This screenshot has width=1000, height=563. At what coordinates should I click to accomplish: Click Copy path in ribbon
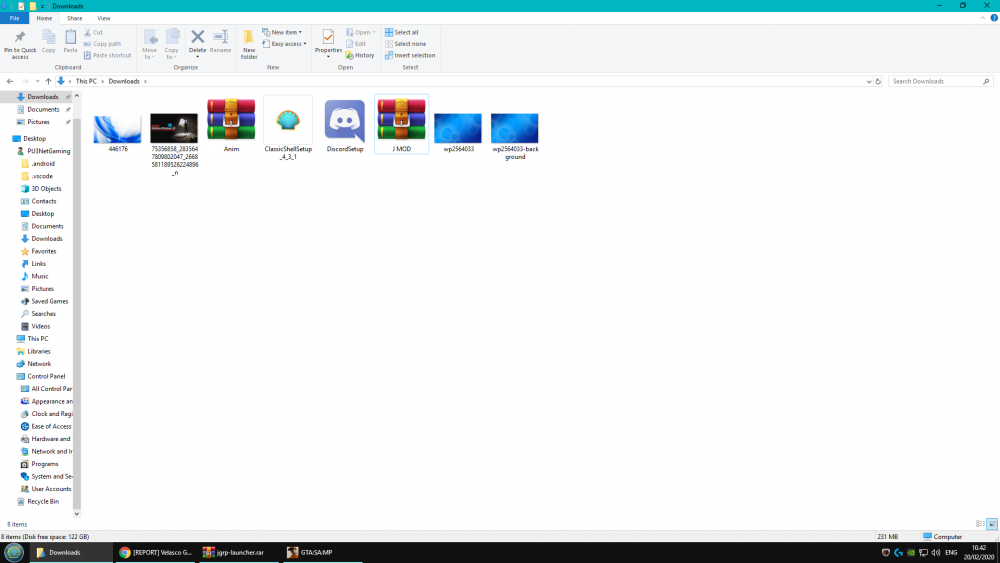(x=102, y=44)
